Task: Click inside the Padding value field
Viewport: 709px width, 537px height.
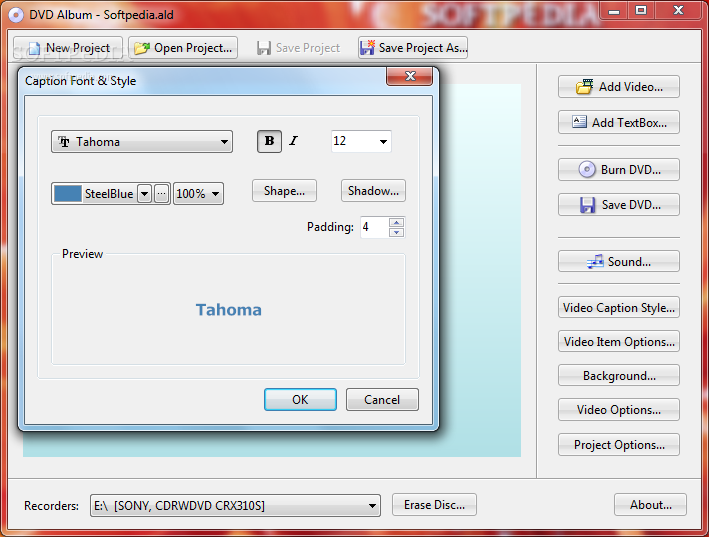Action: click(x=374, y=227)
